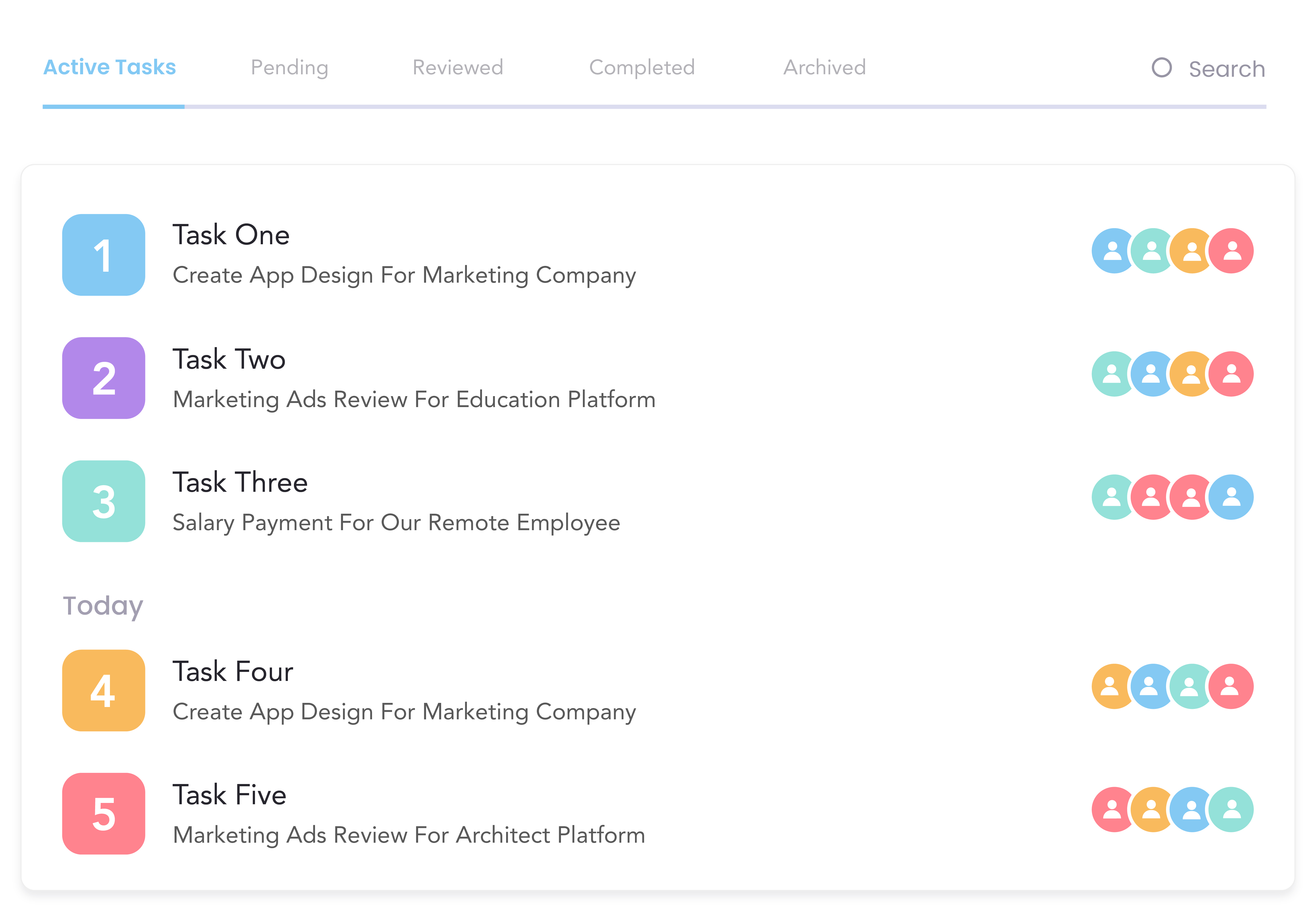
Task: Click the teal number 3 task badge
Action: point(103,501)
